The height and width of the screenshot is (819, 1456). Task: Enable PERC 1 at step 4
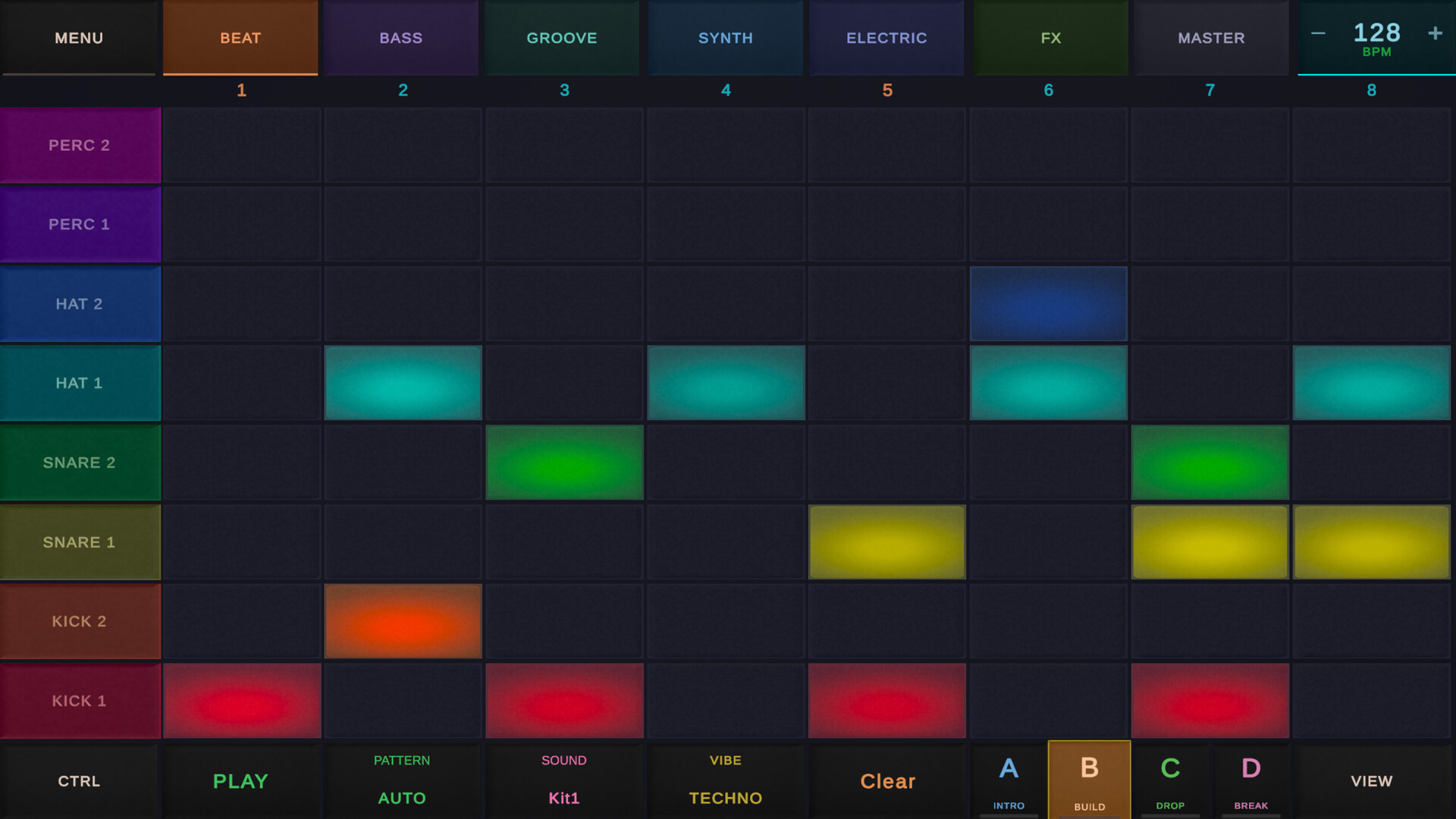click(x=726, y=224)
